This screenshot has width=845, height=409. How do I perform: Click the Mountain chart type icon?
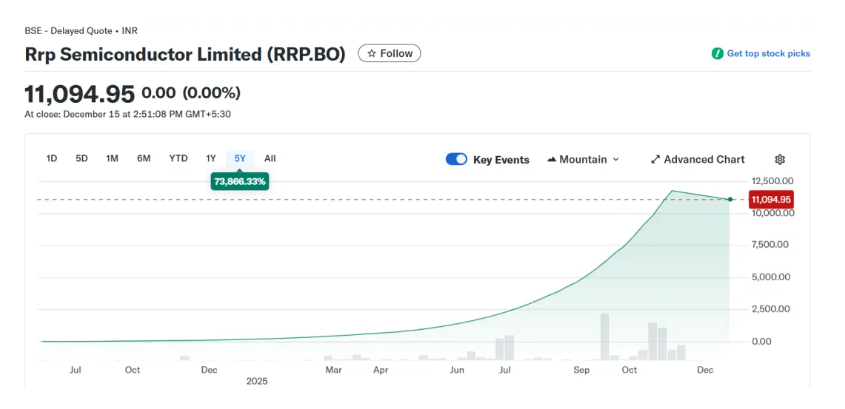coord(552,159)
